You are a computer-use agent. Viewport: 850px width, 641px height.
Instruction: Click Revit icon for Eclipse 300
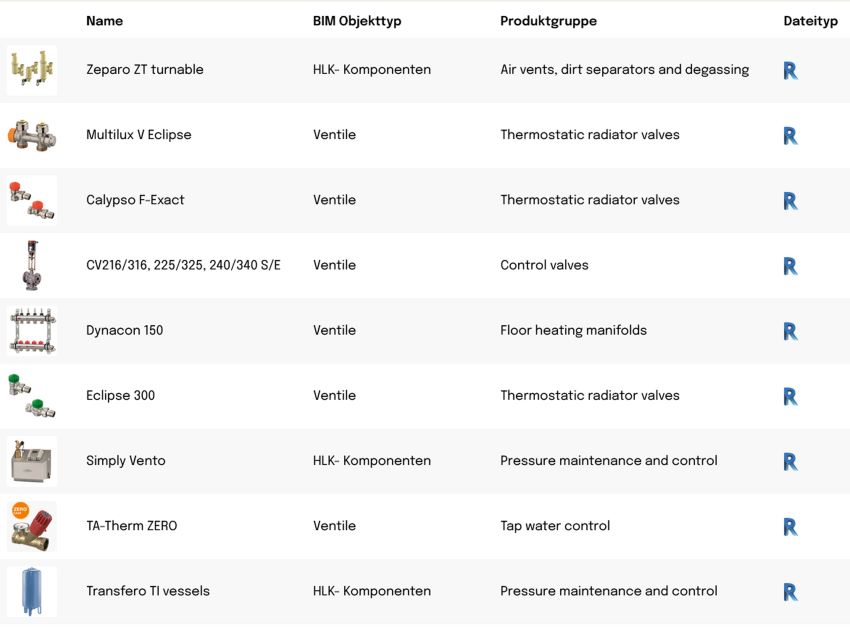[790, 396]
